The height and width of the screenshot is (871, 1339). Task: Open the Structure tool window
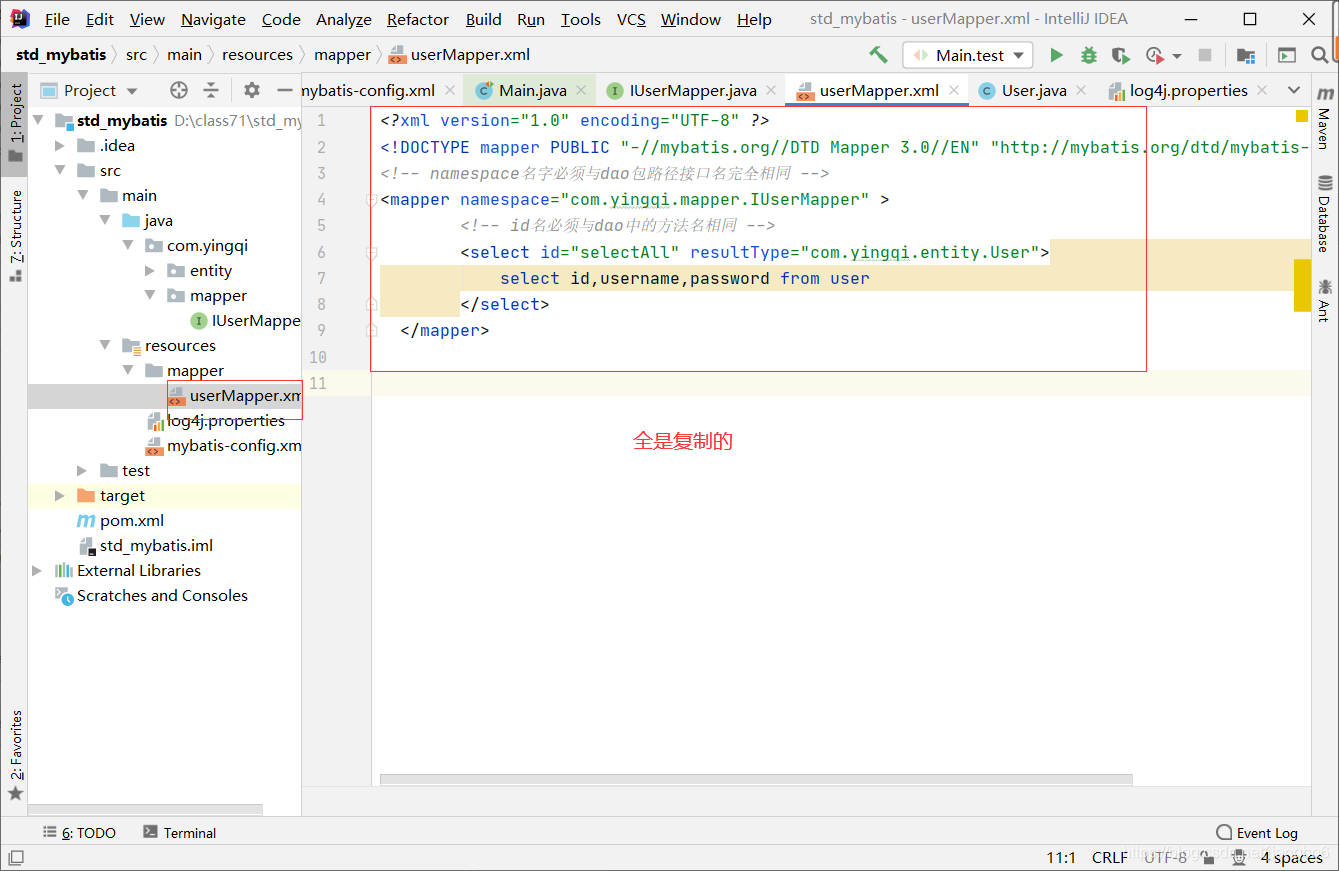[x=14, y=236]
